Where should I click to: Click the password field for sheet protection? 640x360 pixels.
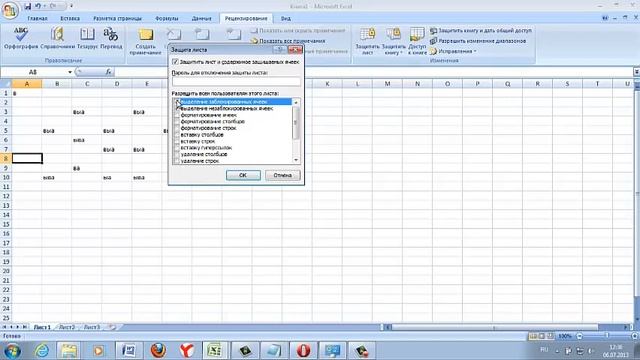click(x=236, y=81)
